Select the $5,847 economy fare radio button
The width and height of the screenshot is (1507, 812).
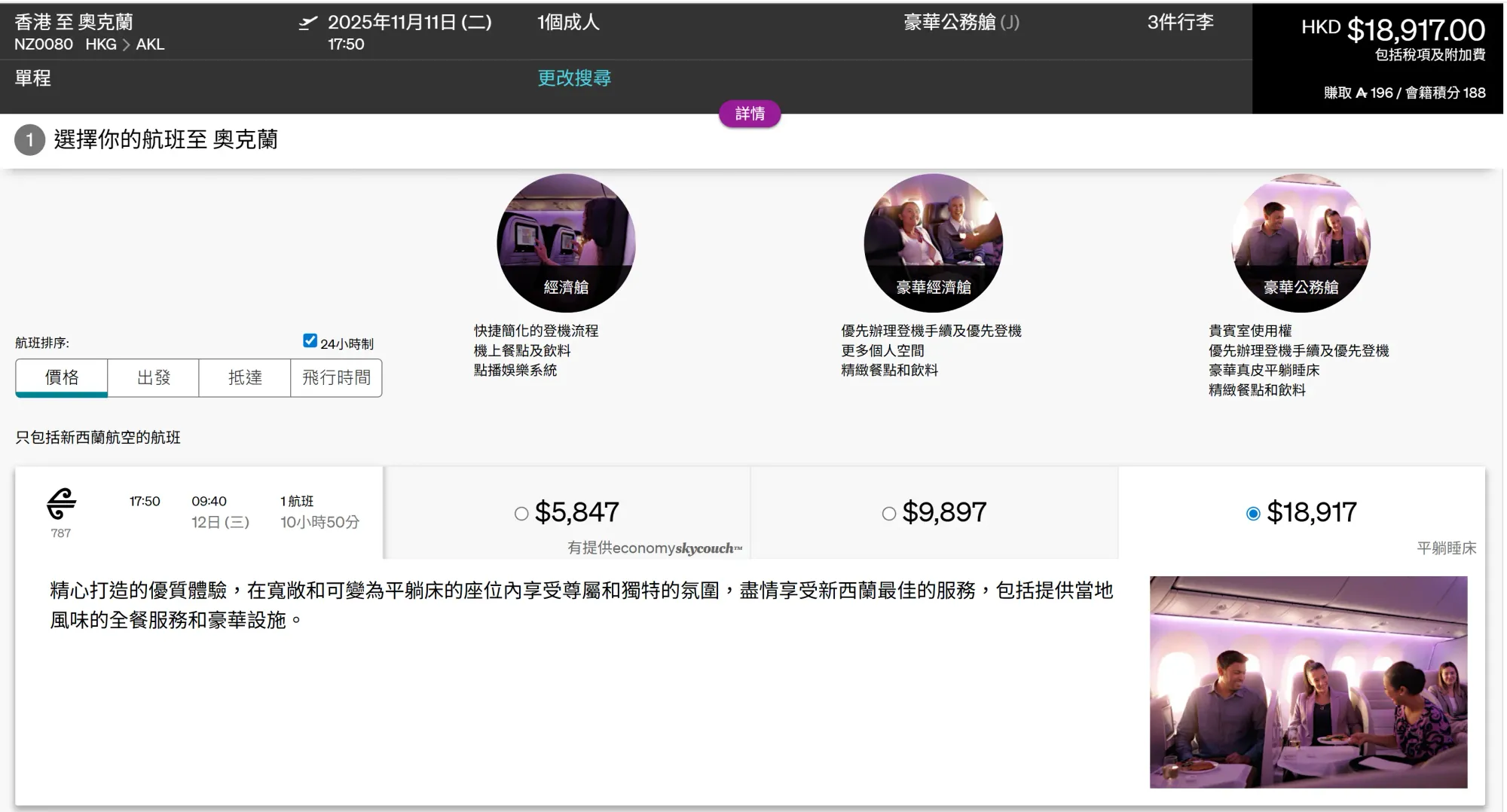coord(521,514)
